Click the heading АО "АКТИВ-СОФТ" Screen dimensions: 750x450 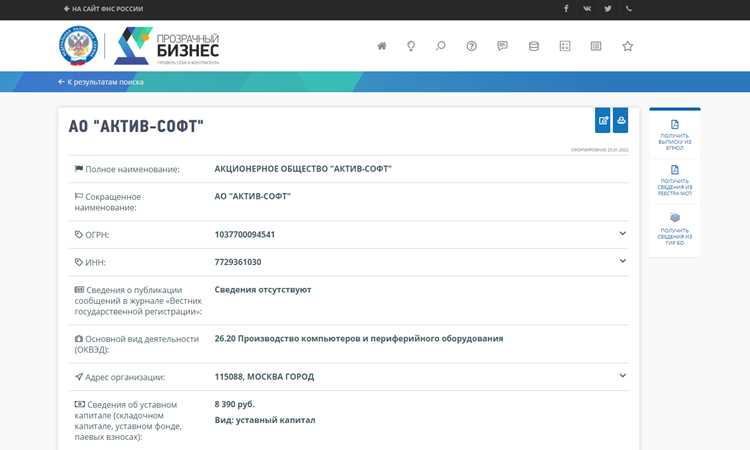[x=136, y=126]
